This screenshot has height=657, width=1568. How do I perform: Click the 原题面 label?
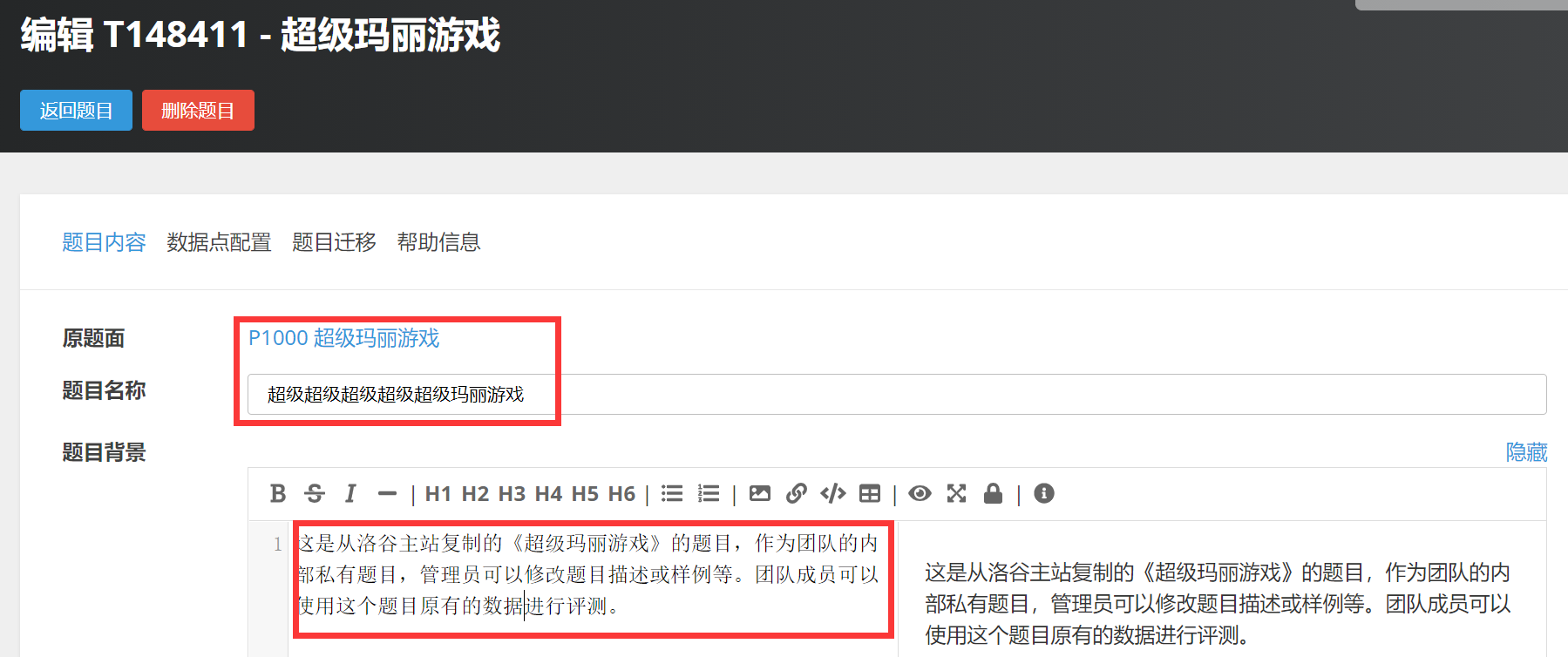(x=93, y=338)
